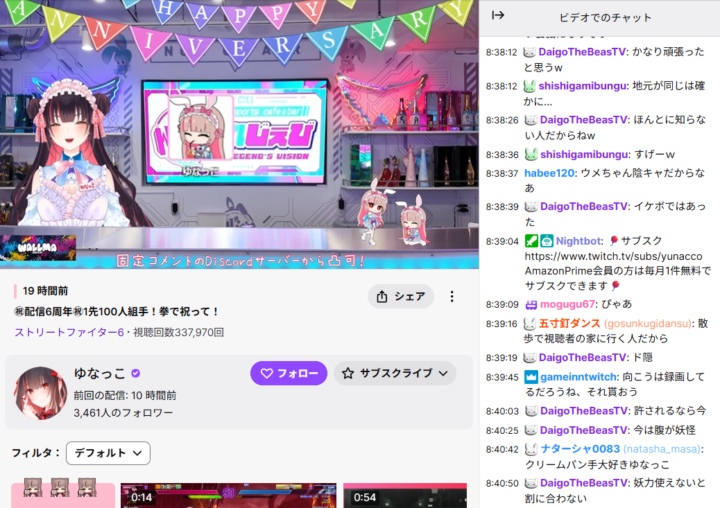Click the Prime Gaming crown badge by gameinntwitch
720x508 pixels.
[530, 377]
